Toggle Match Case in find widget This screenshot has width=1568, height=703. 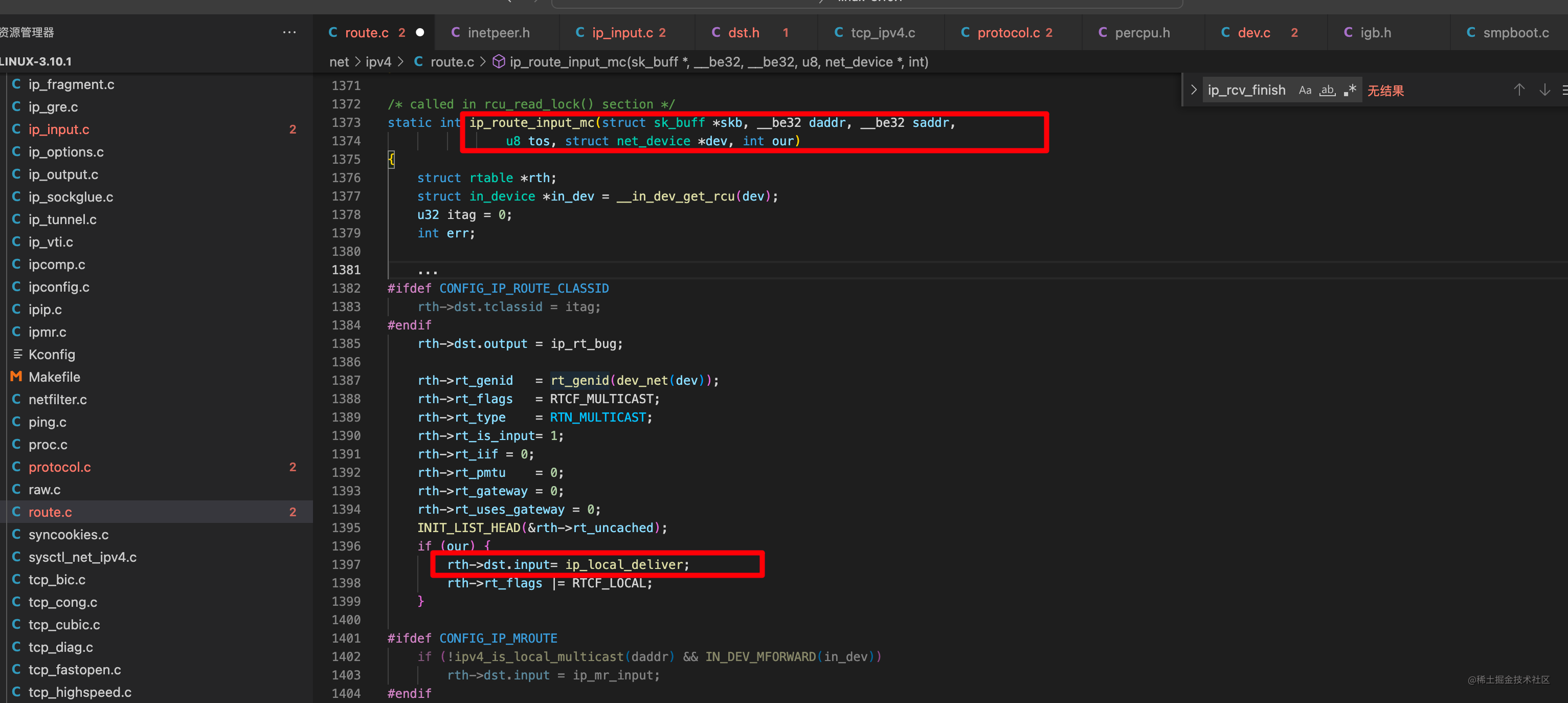click(x=1305, y=90)
